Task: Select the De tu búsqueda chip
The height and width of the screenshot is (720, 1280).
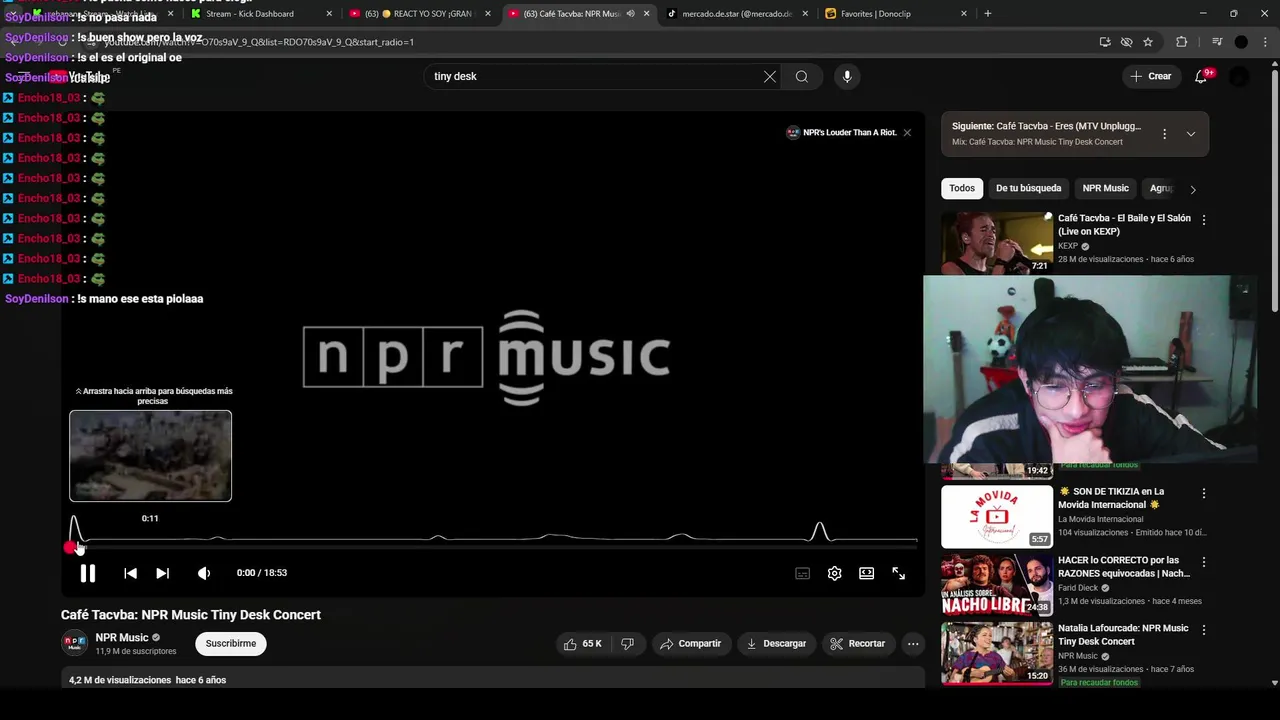Action: [x=1028, y=188]
